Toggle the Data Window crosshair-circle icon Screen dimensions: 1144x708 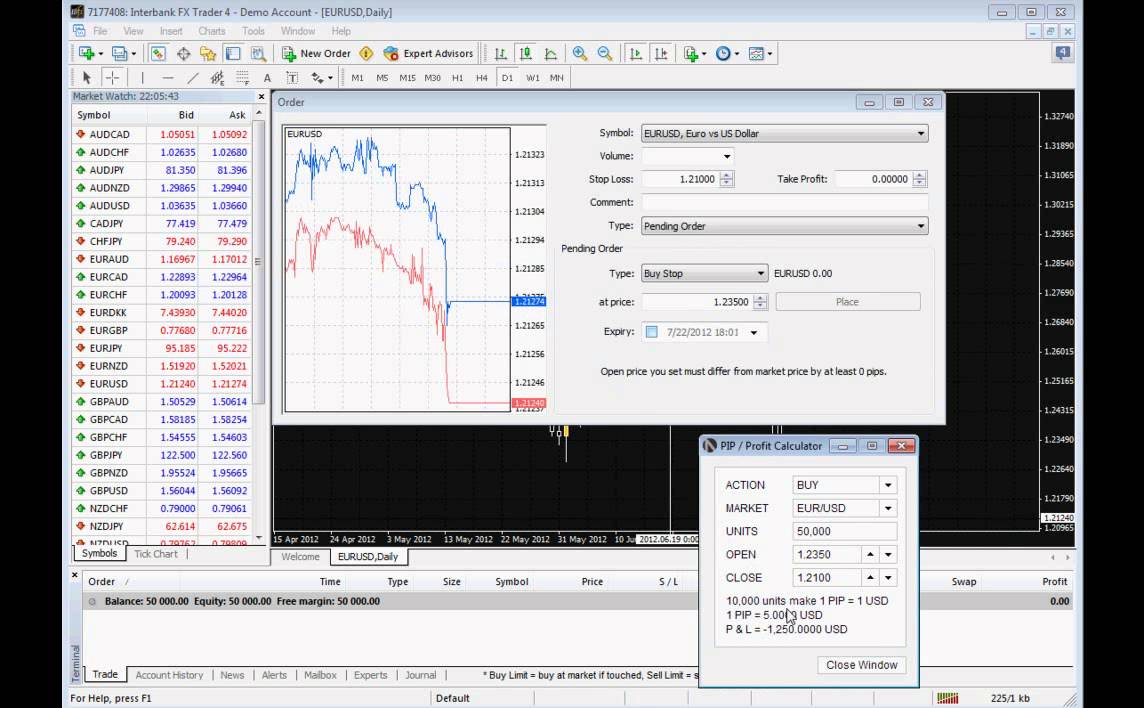(183, 53)
